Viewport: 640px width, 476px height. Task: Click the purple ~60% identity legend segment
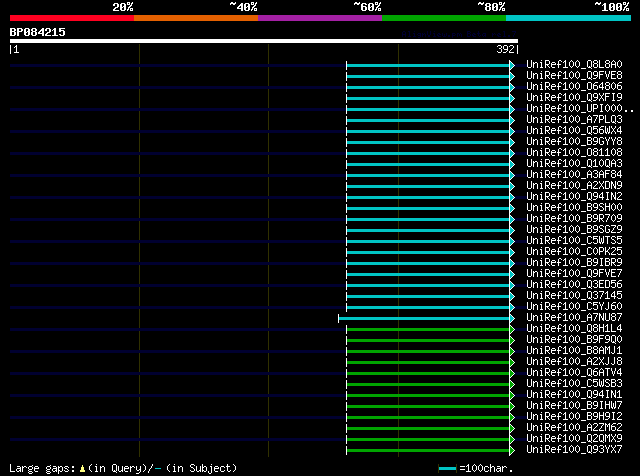tap(320, 18)
